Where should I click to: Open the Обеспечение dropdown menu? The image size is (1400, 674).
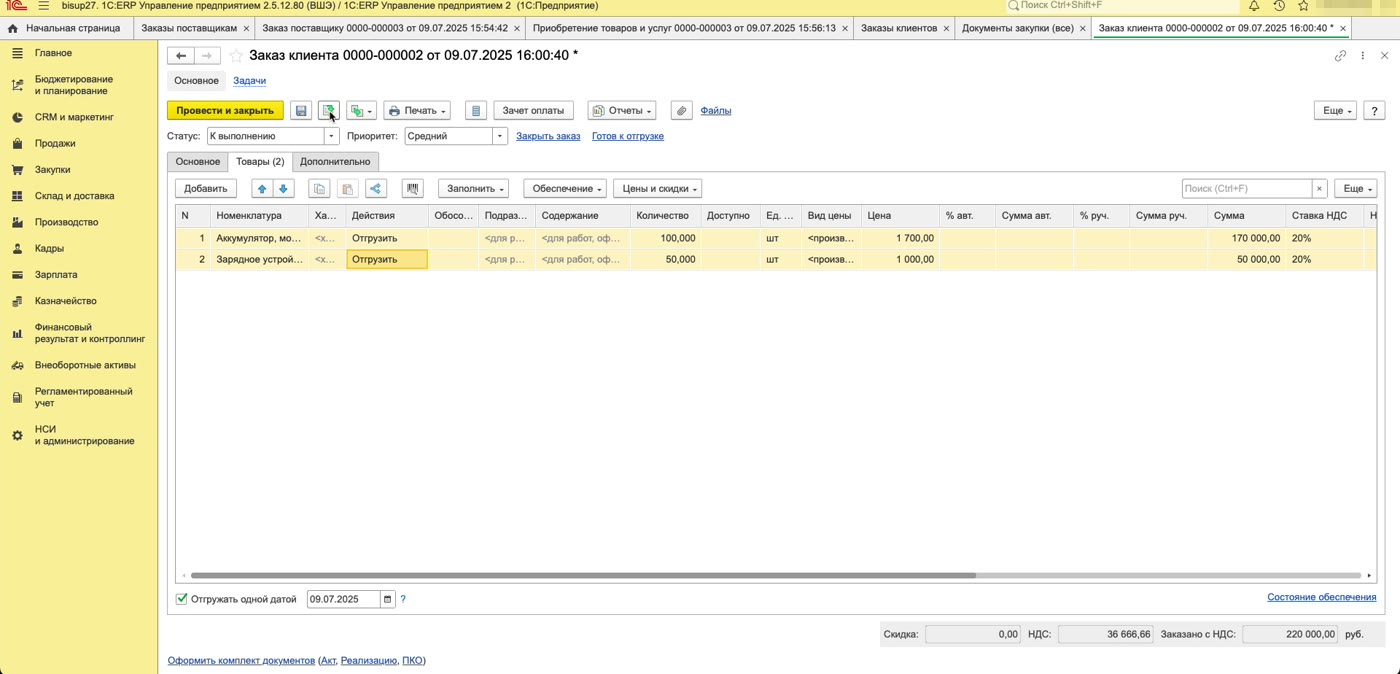[565, 188]
